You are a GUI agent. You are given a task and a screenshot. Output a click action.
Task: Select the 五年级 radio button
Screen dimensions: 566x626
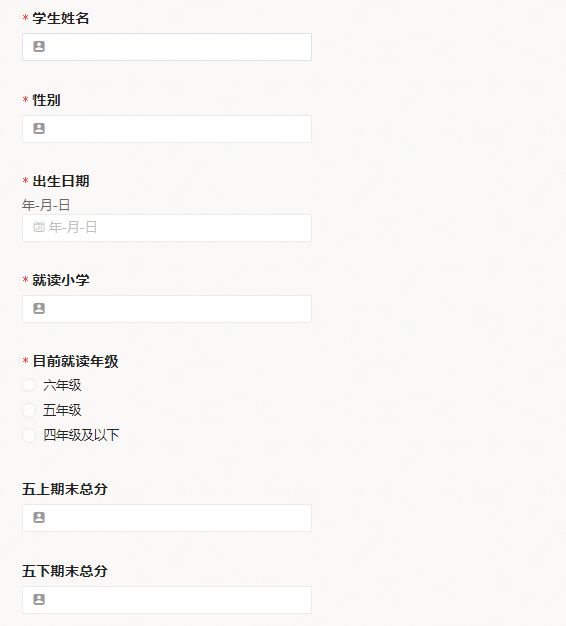[29, 410]
